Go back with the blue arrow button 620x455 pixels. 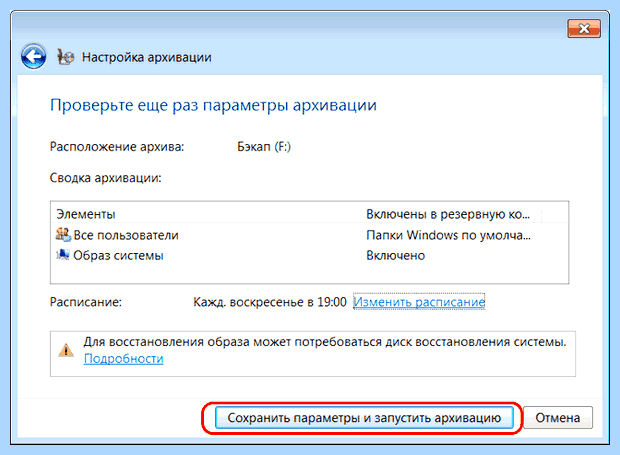(33, 57)
